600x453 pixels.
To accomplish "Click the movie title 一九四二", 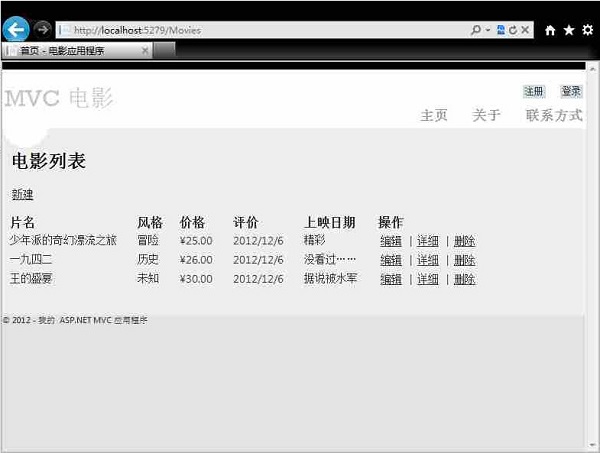I will tap(31, 259).
